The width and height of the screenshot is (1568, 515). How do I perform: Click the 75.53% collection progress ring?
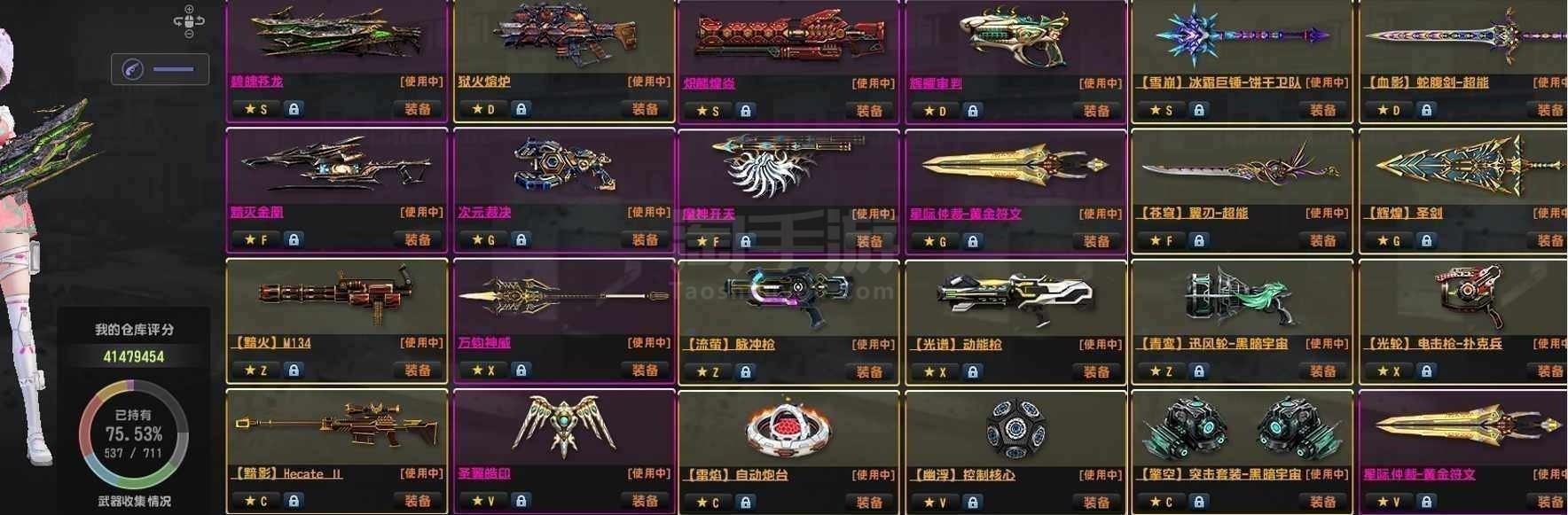point(134,433)
